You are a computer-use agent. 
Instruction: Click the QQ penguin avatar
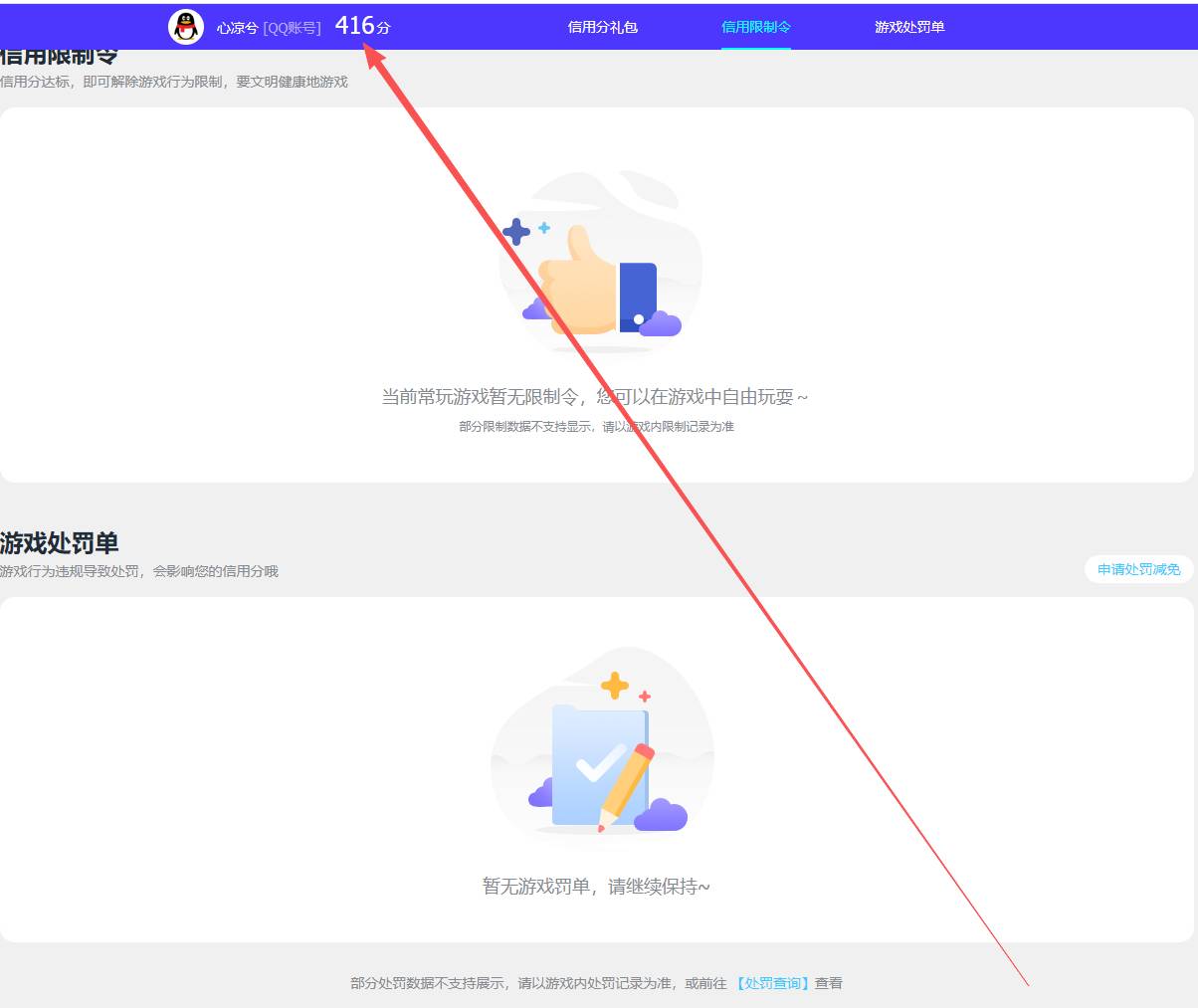pos(184,26)
